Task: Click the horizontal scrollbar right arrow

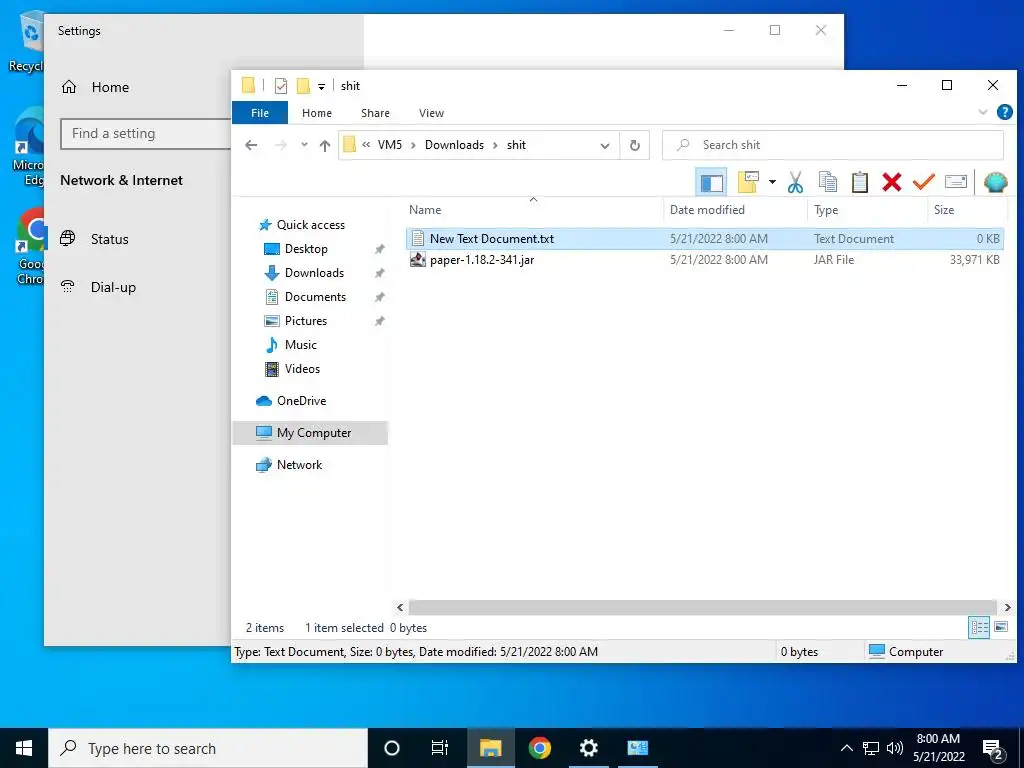Action: [x=1007, y=607]
